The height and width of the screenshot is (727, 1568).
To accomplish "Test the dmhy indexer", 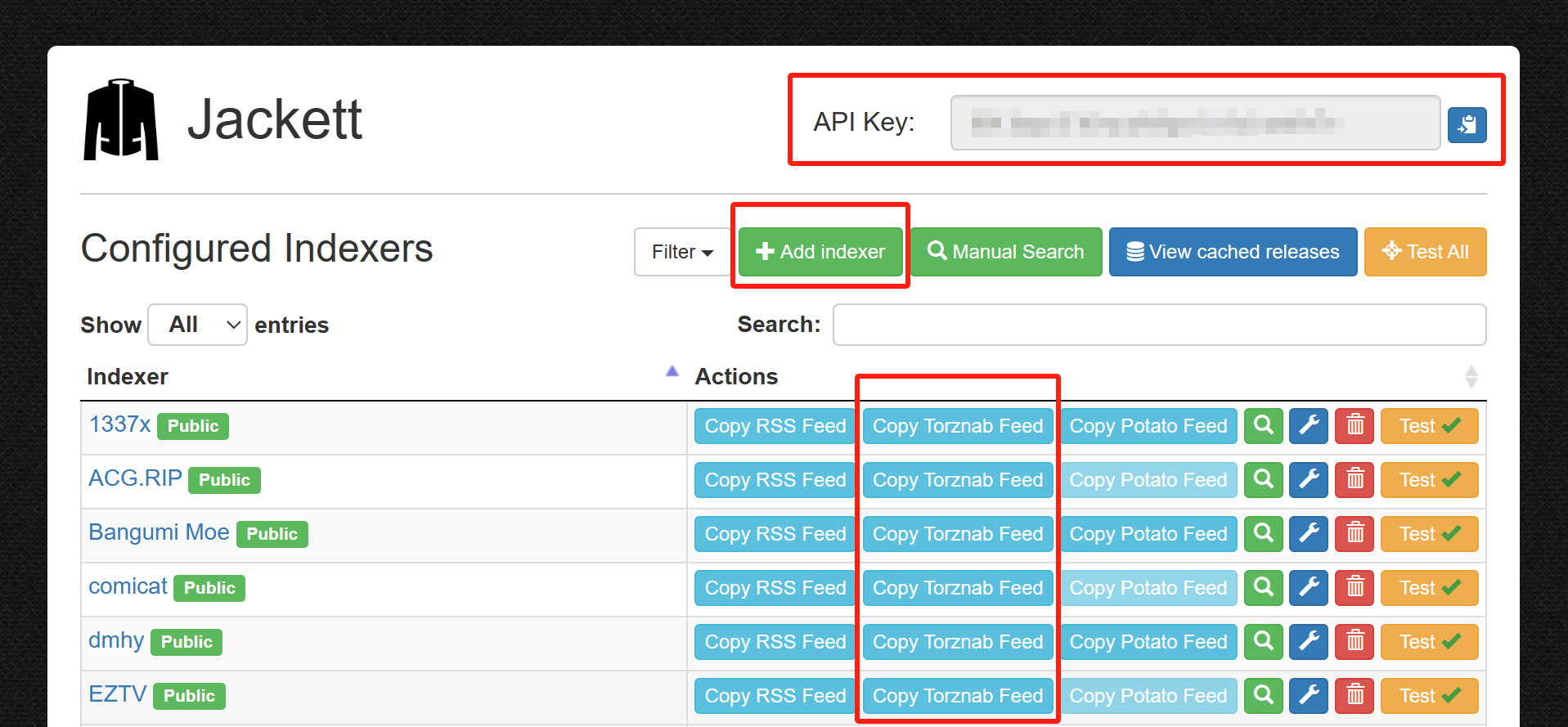I will pyautogui.click(x=1430, y=642).
